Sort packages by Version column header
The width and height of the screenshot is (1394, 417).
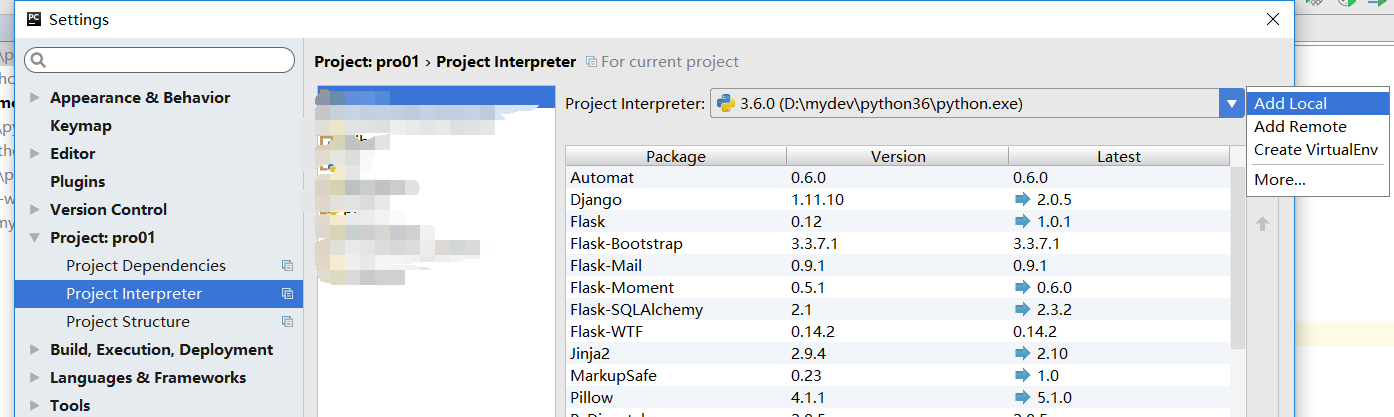pos(898,156)
